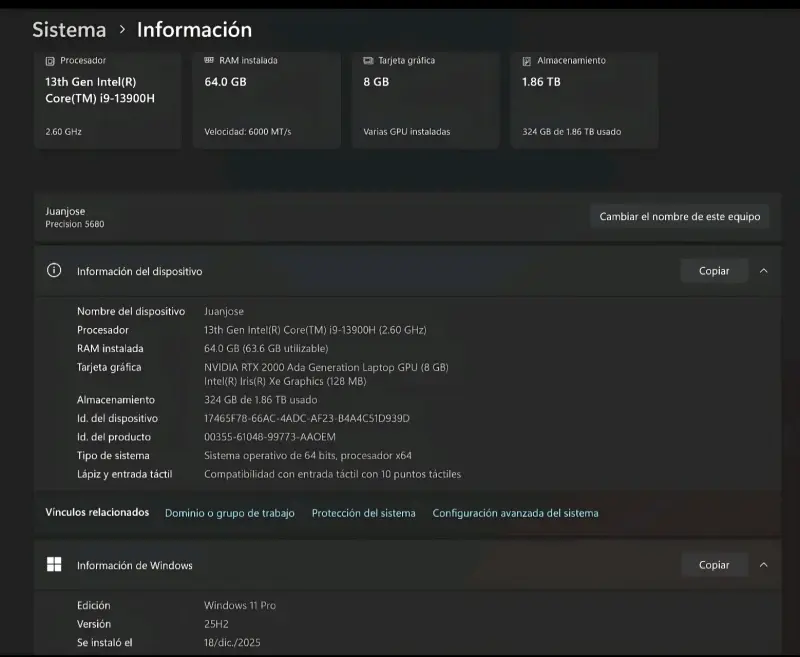Screen dimensions: 800x657
Task: Click the Compatibilidad con entrada táctil value
Action: coord(333,474)
